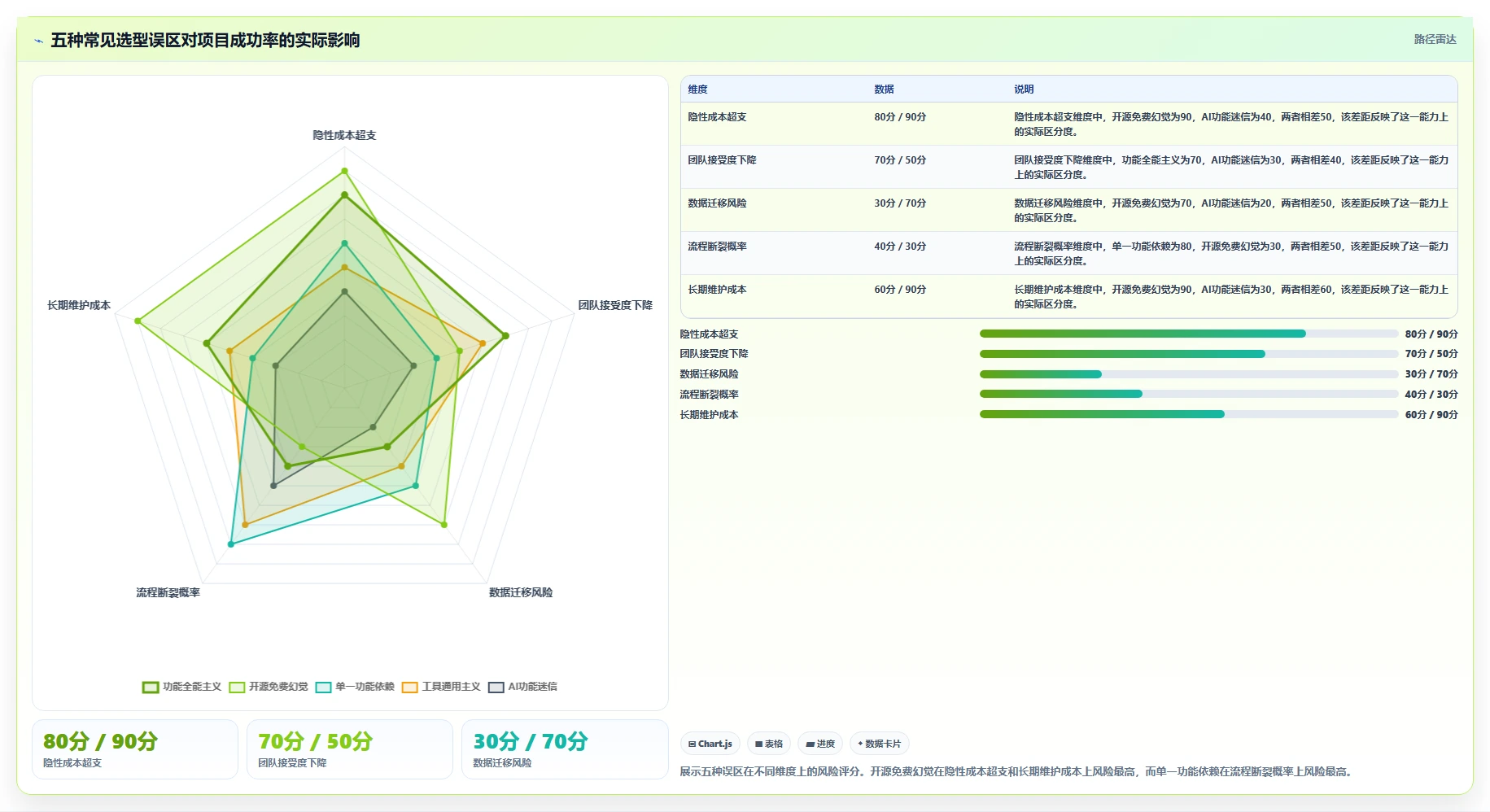This screenshot has width=1490, height=812.
Task: Click the 说明 column header
Action: (x=1024, y=89)
